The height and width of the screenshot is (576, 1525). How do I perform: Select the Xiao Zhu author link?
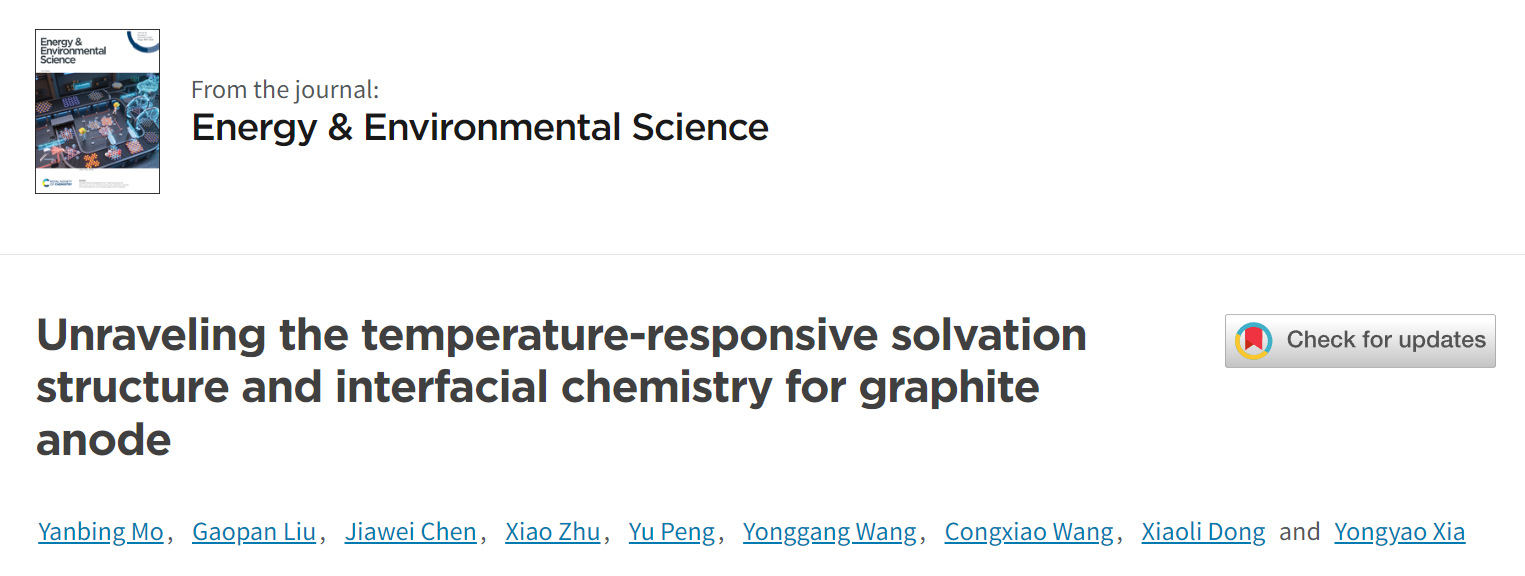553,532
